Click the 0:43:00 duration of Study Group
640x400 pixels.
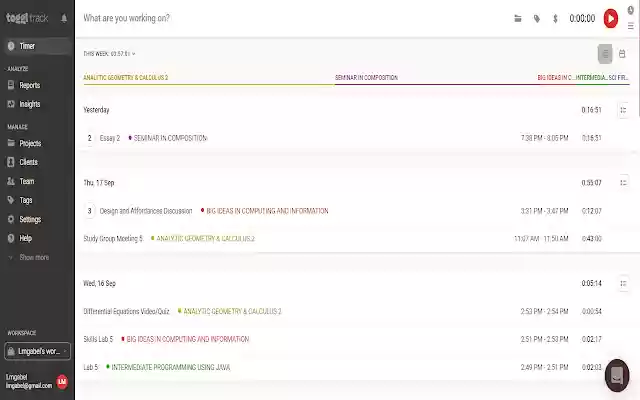tap(591, 238)
